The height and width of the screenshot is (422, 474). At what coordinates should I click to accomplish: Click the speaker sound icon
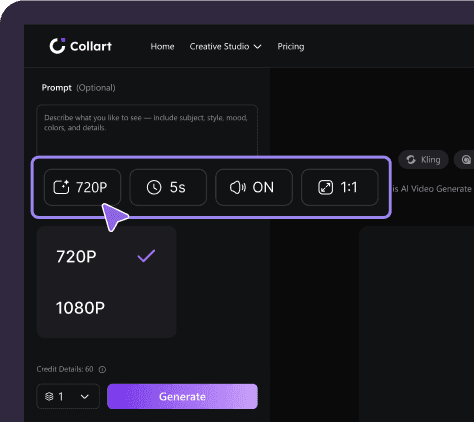[238, 187]
